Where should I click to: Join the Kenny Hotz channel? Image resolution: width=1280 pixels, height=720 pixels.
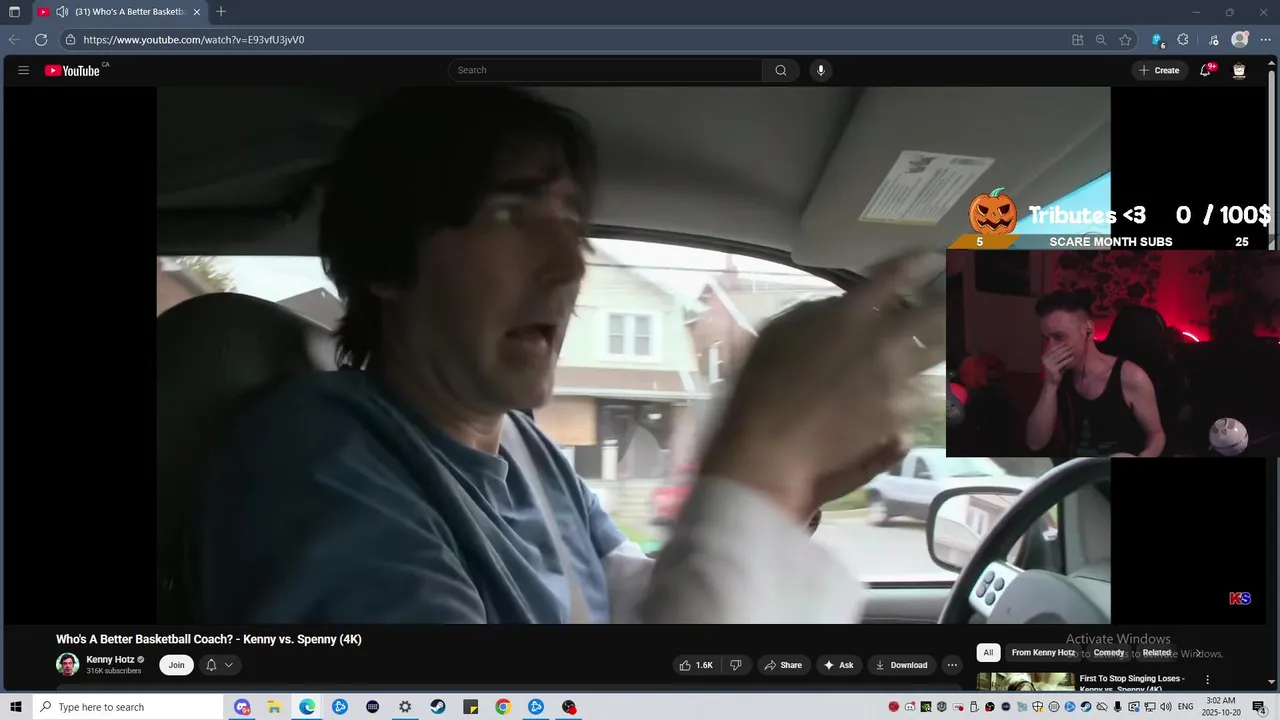click(x=176, y=665)
